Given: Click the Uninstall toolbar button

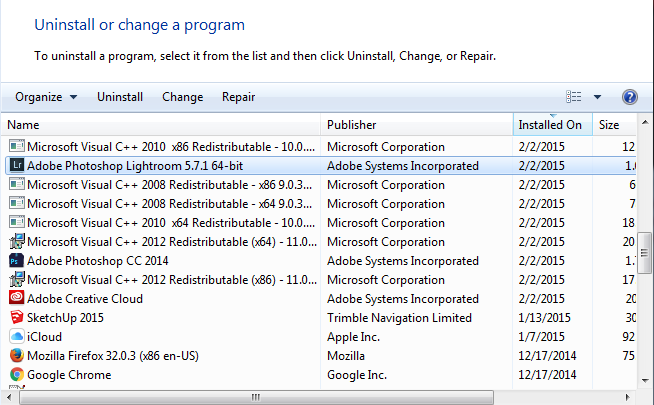Looking at the screenshot, I should [120, 97].
